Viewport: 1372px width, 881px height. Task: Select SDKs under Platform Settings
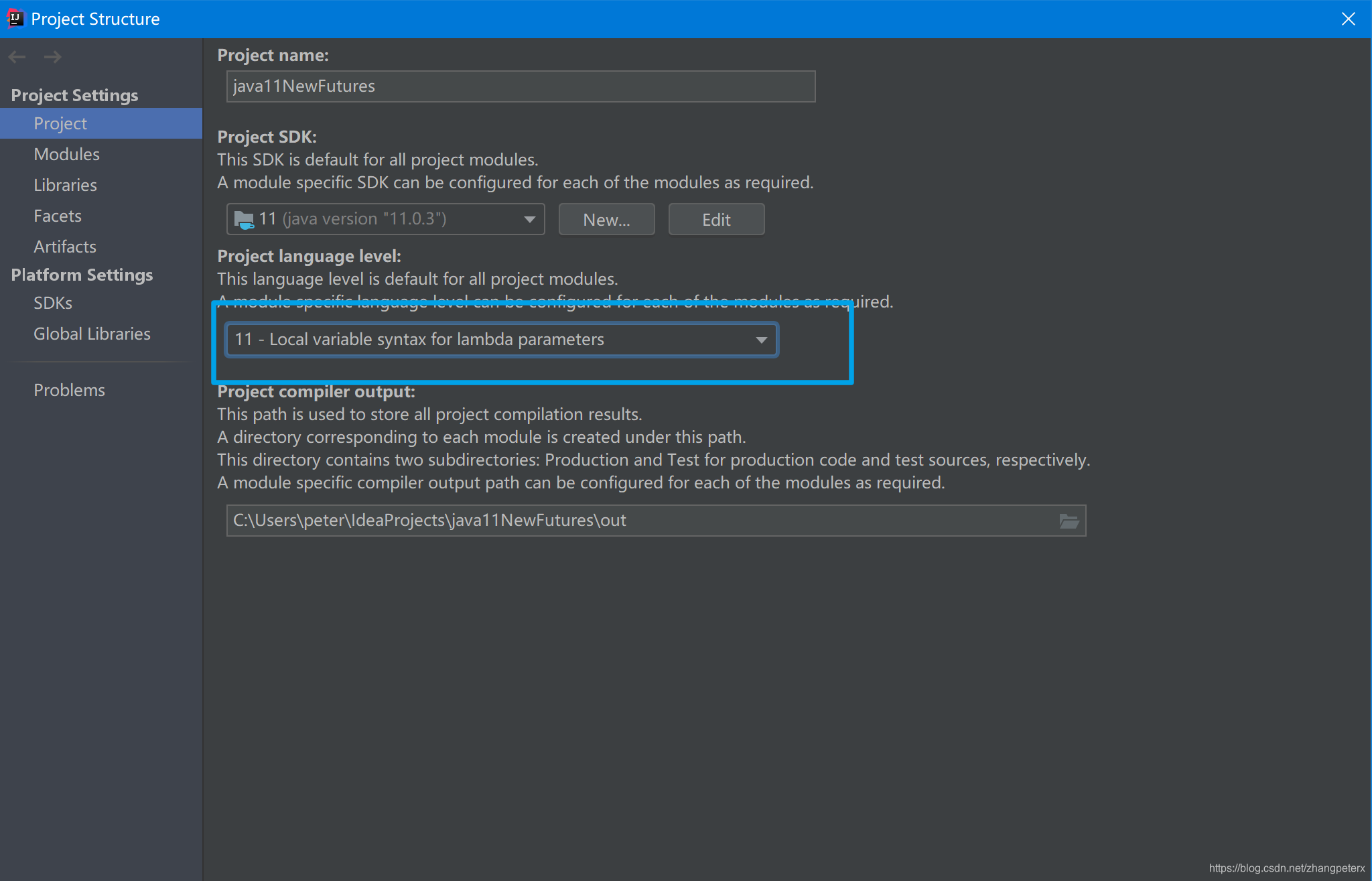pyautogui.click(x=52, y=303)
